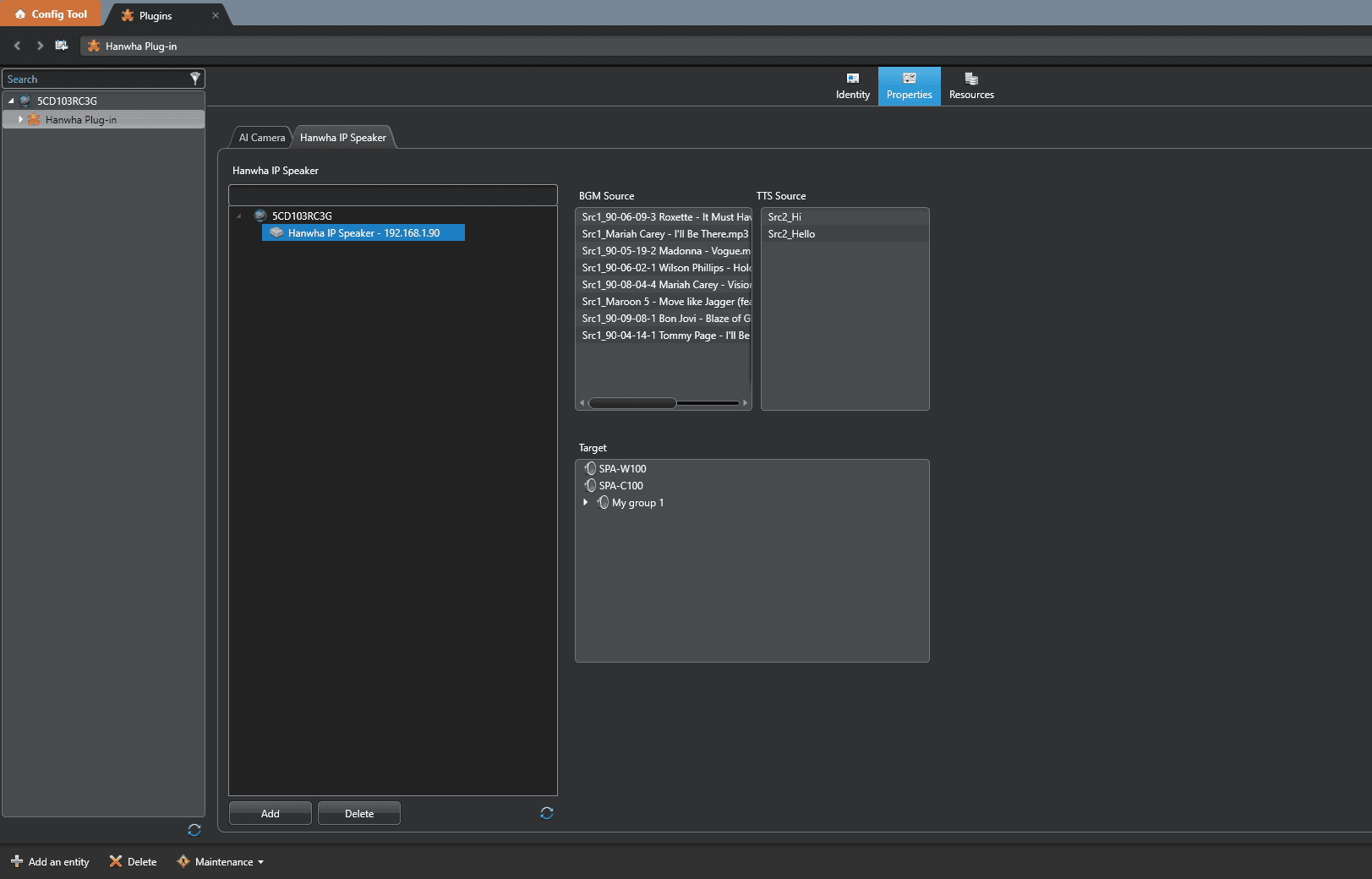Open the Identity tab

coord(852,86)
